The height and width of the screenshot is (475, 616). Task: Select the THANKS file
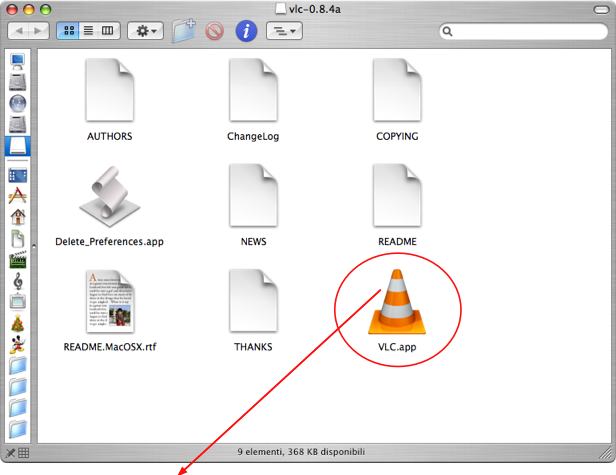tap(253, 301)
